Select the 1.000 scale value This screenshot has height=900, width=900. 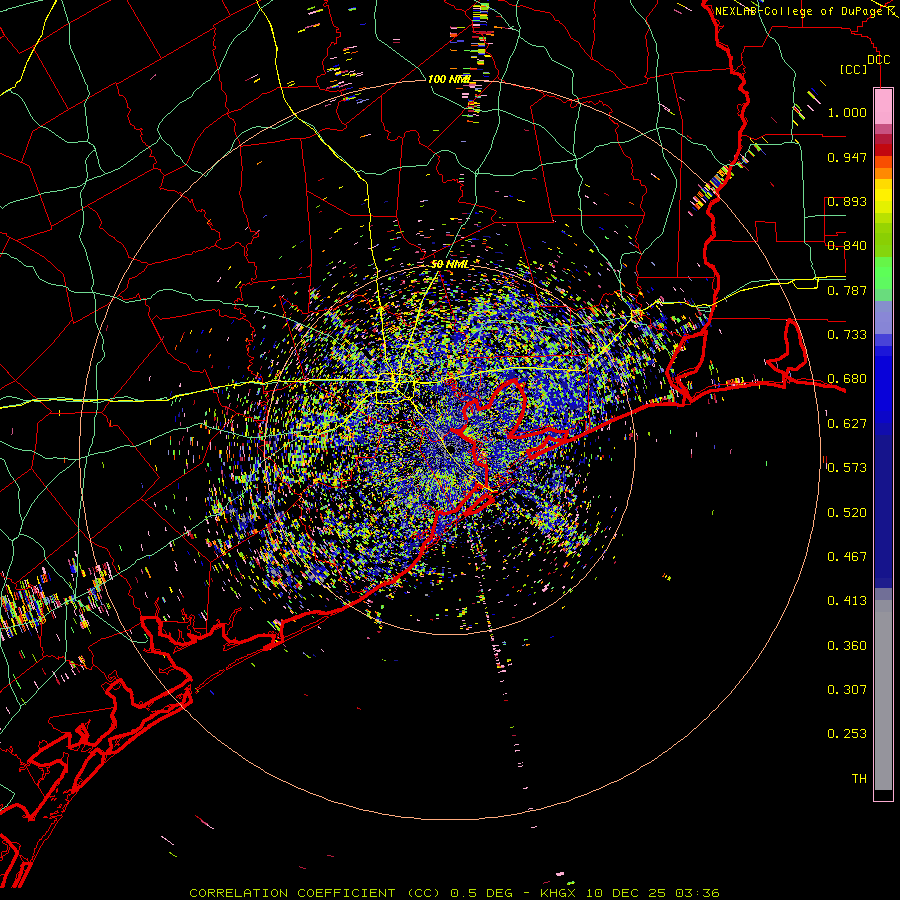[847, 112]
